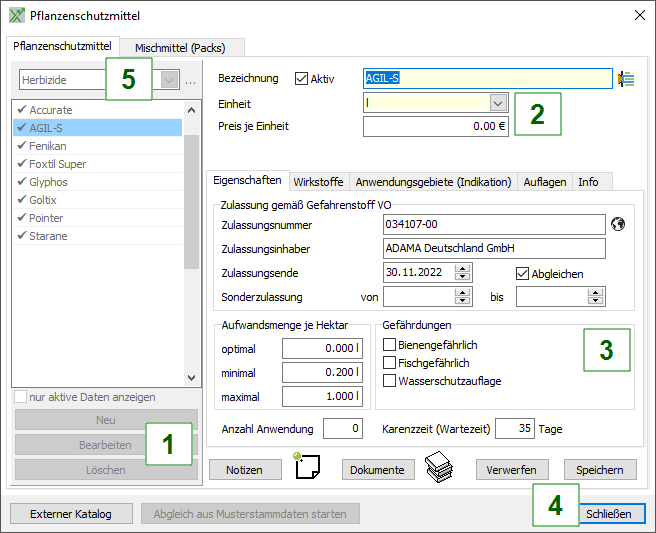The height and width of the screenshot is (533, 656).
Task: Uncheck the Abgleichen checkbox
Action: [522, 273]
